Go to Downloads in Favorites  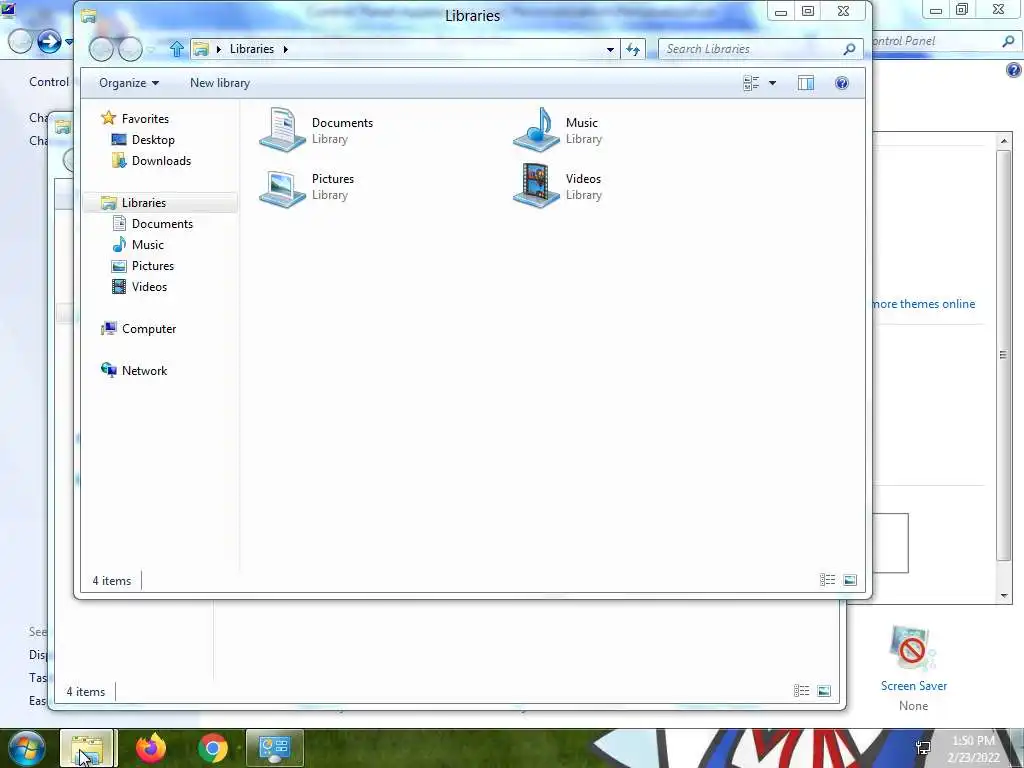[161, 161]
